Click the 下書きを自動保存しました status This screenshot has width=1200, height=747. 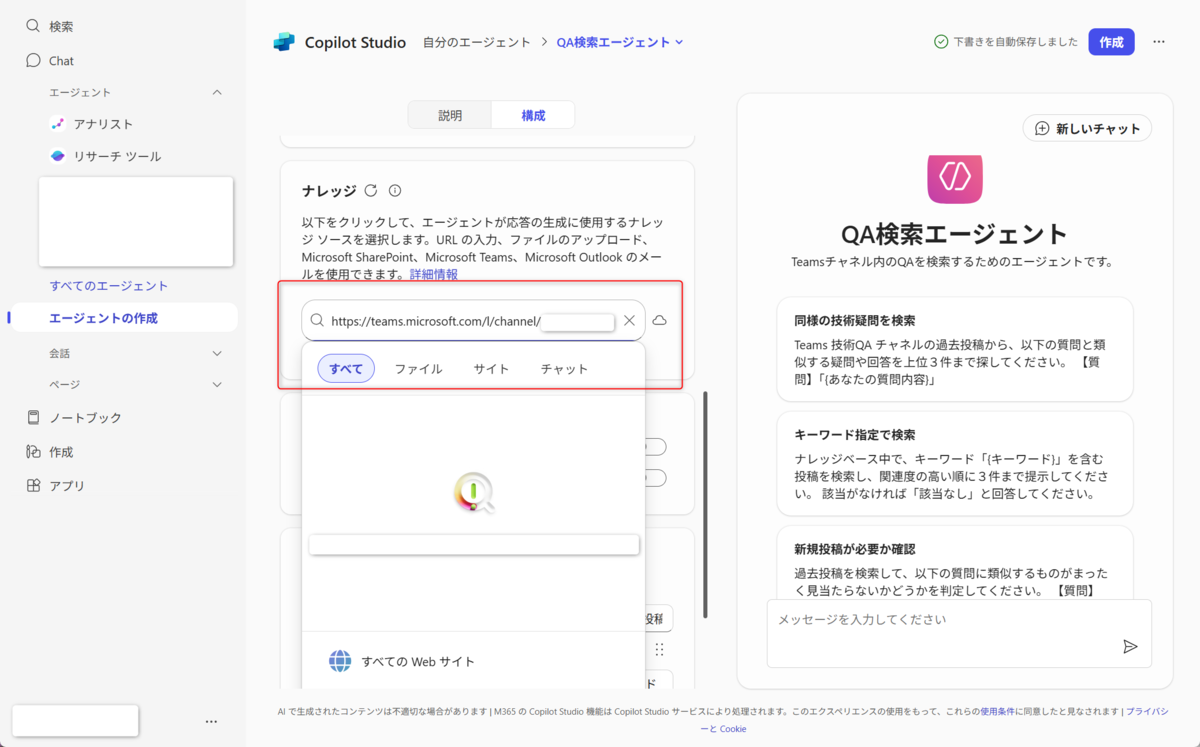(1005, 42)
